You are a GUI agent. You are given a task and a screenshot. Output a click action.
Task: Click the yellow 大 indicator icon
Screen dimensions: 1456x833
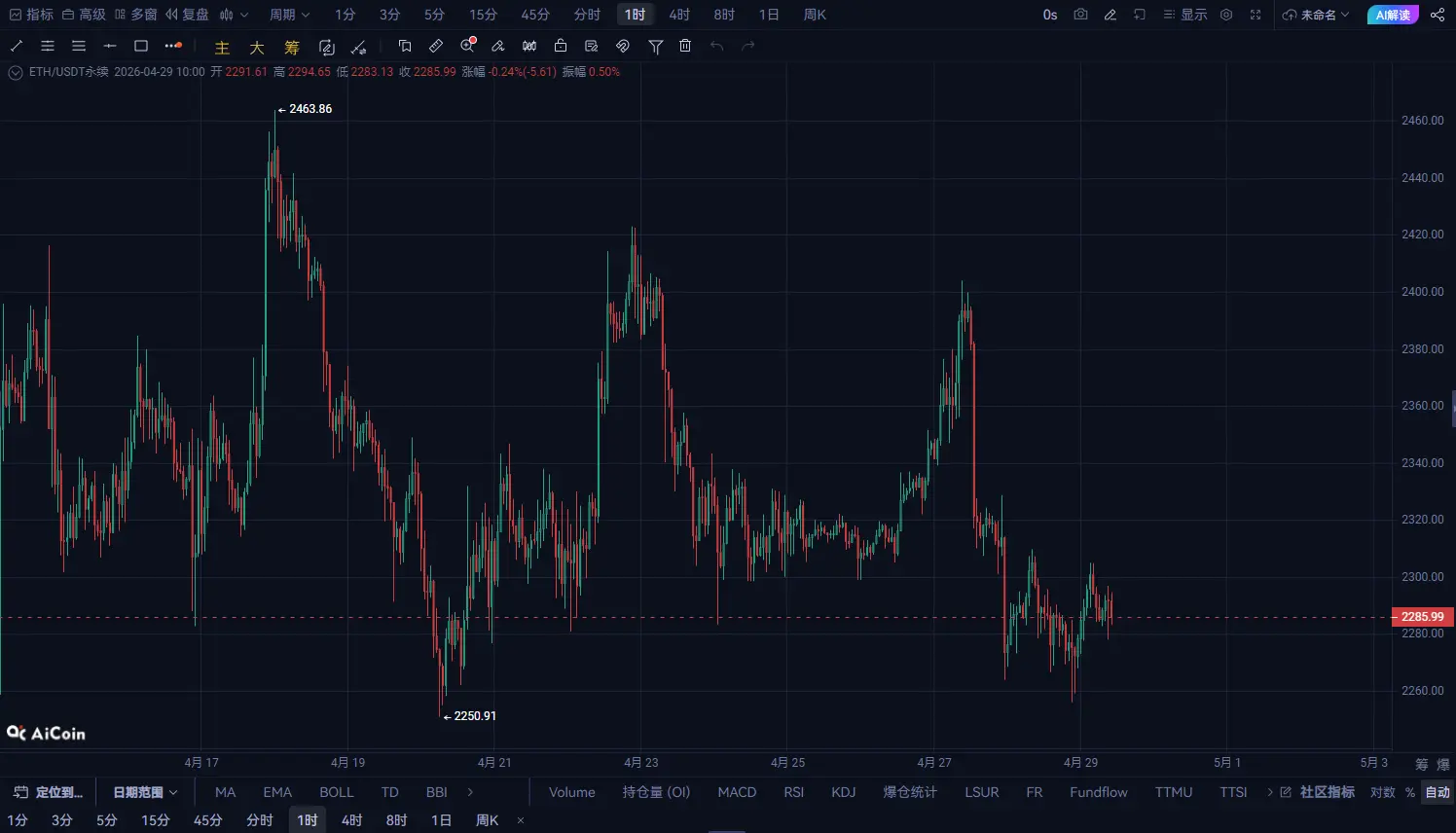pyautogui.click(x=257, y=47)
